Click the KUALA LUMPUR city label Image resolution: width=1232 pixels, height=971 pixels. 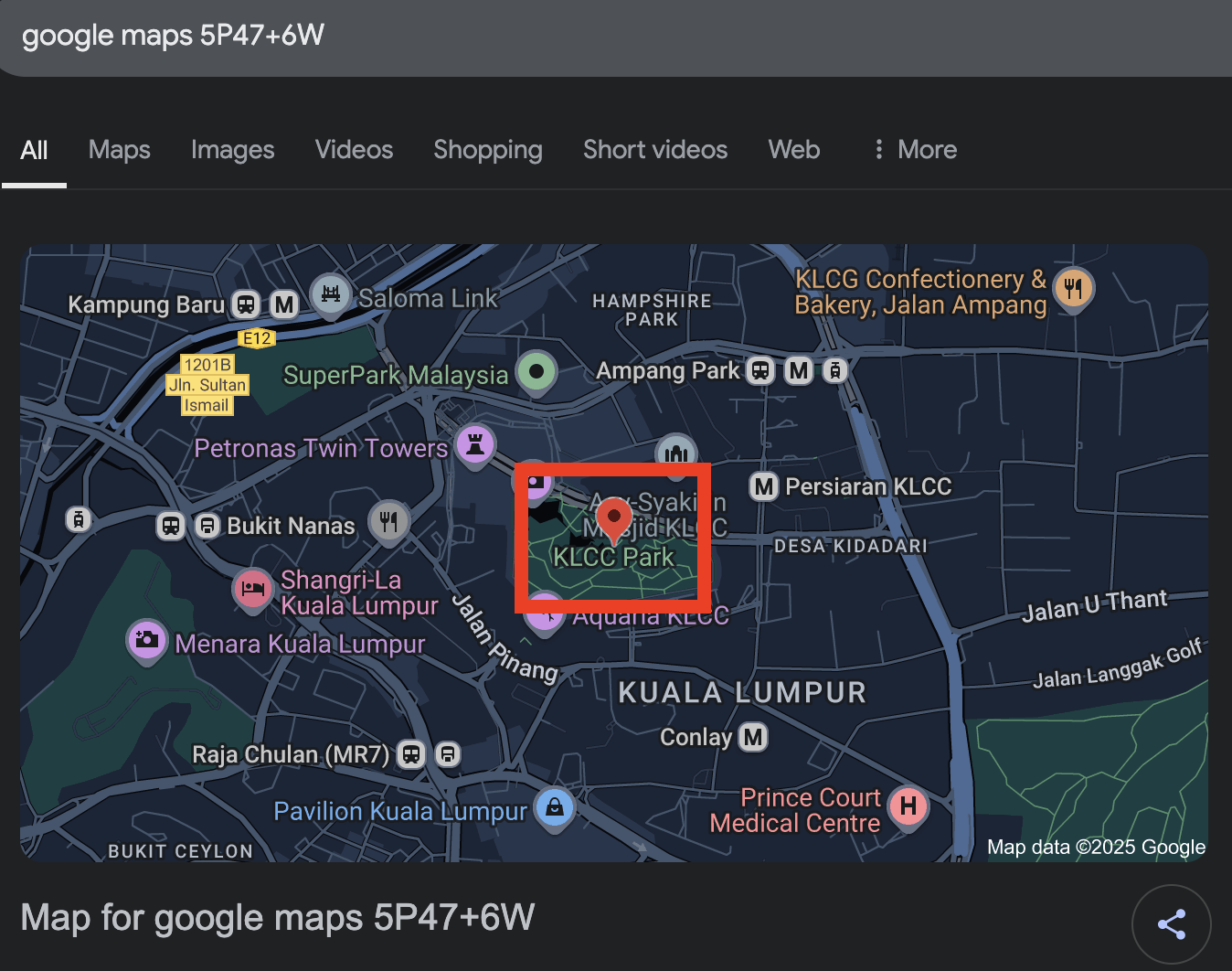point(742,693)
